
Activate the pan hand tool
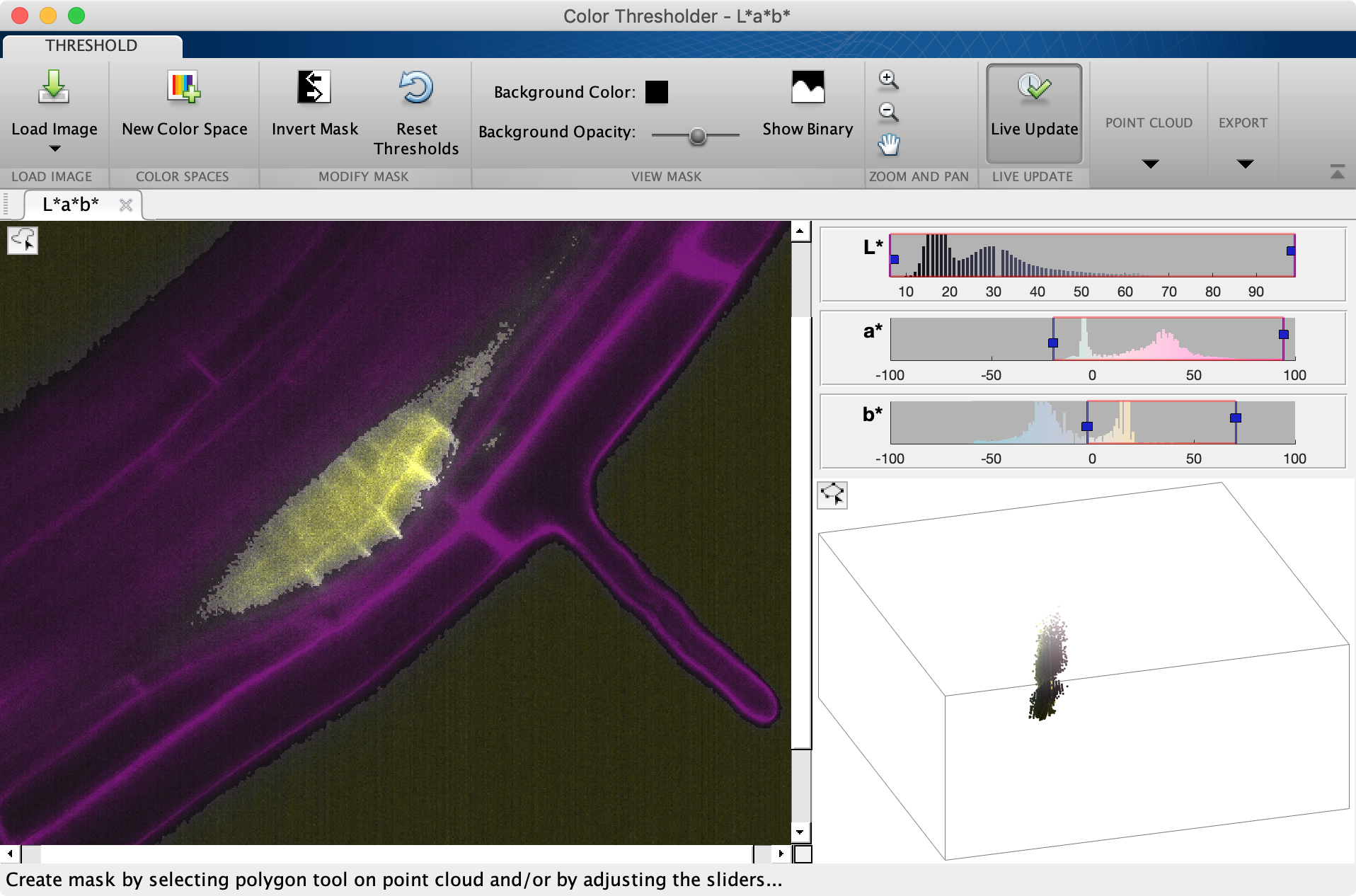pyautogui.click(x=888, y=145)
